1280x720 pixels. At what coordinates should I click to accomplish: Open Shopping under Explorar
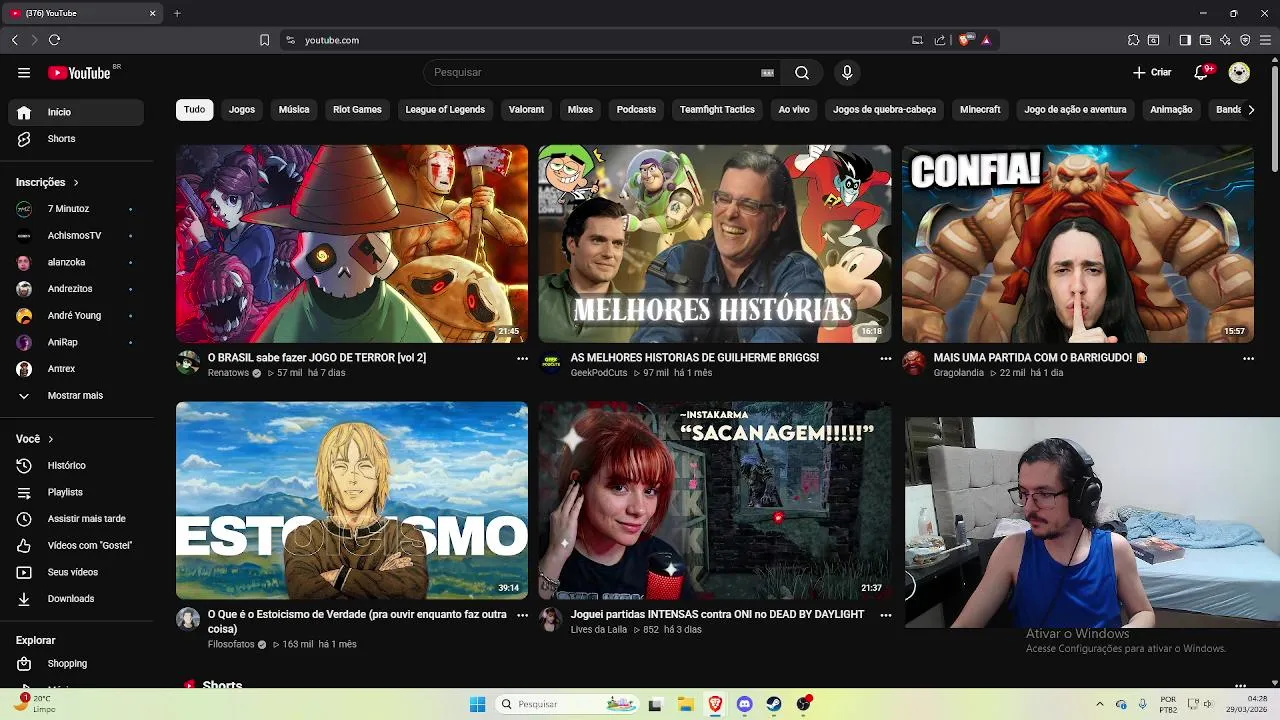pyautogui.click(x=76, y=663)
